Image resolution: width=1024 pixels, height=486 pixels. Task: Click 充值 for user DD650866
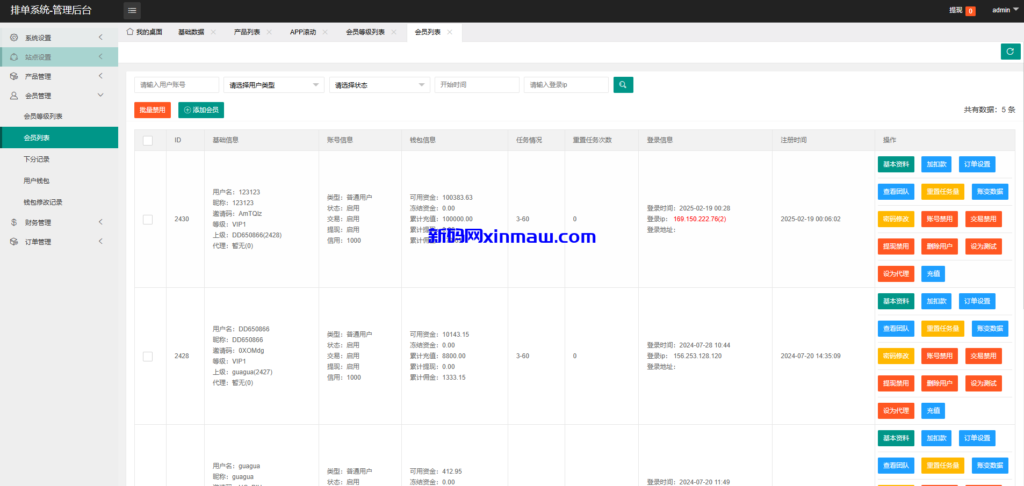933,411
